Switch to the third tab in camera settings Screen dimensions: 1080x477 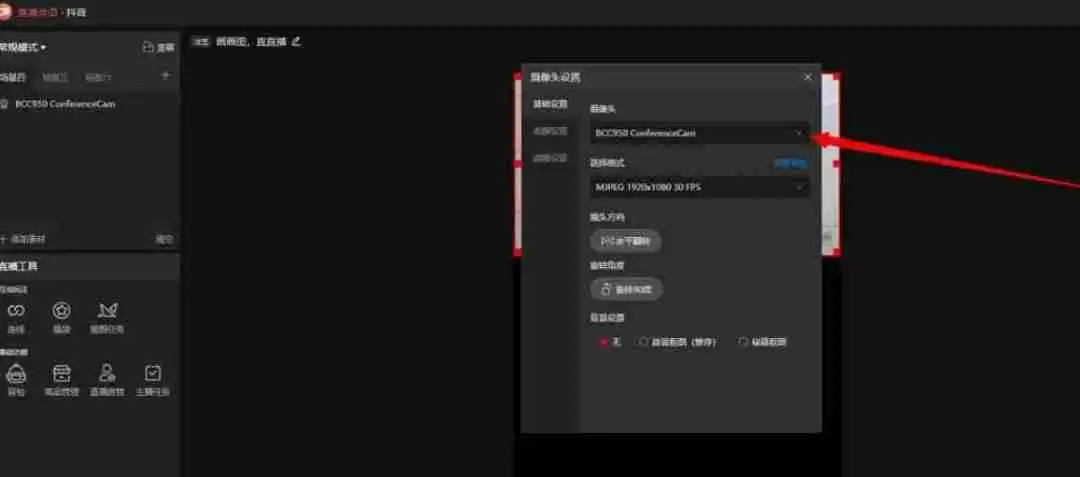(549, 158)
